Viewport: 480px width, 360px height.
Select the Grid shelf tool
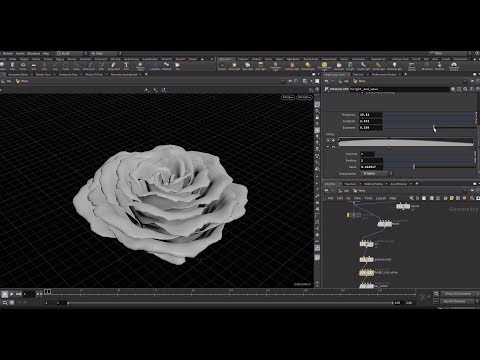click(x=34, y=66)
